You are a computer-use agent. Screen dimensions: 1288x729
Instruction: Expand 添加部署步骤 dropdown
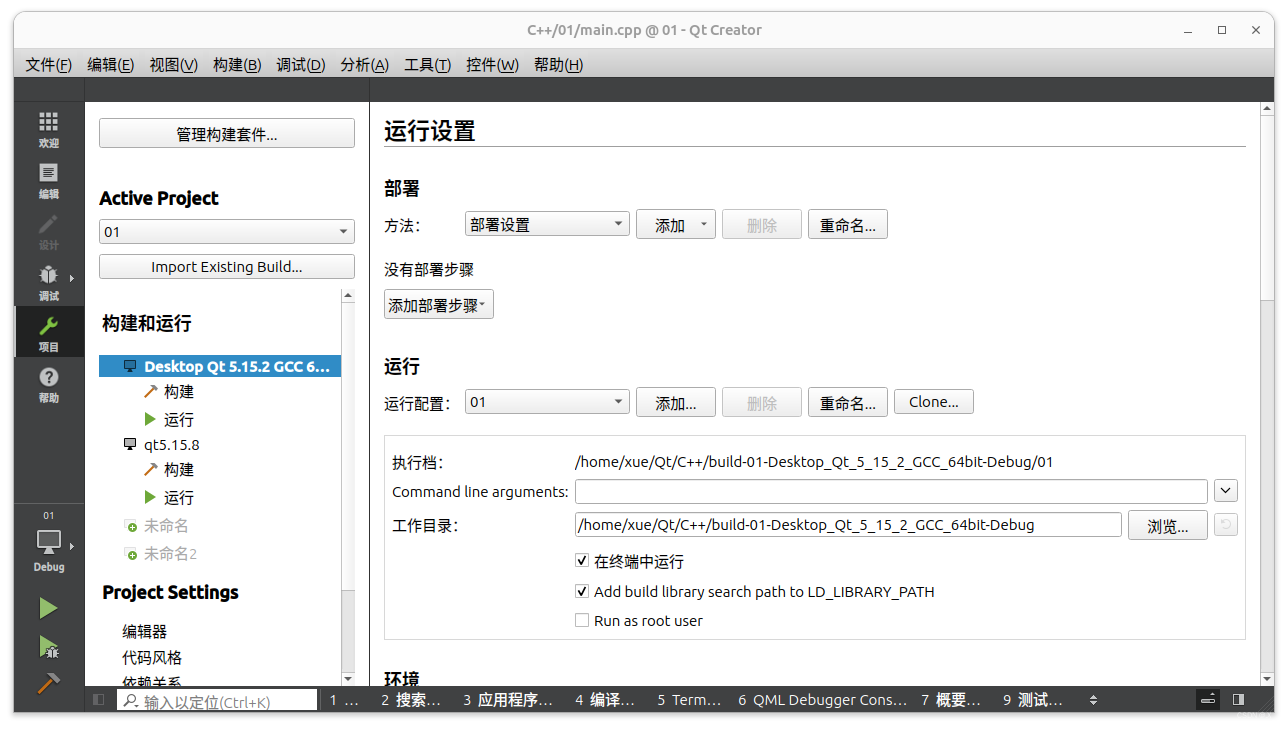[x=439, y=305]
